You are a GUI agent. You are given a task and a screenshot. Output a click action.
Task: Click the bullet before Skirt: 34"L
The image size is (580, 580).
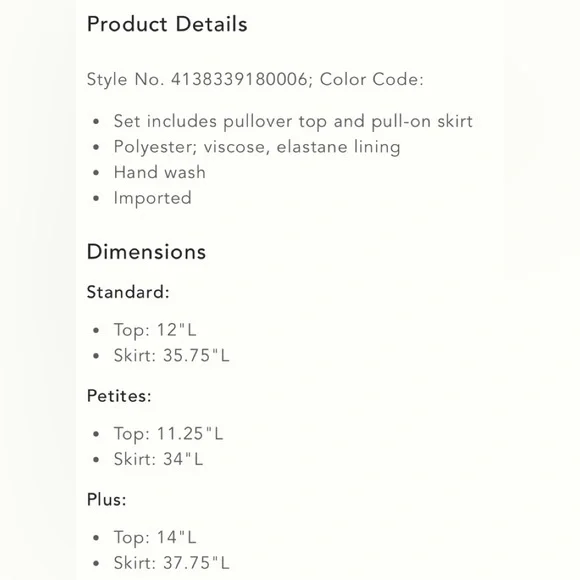96,460
